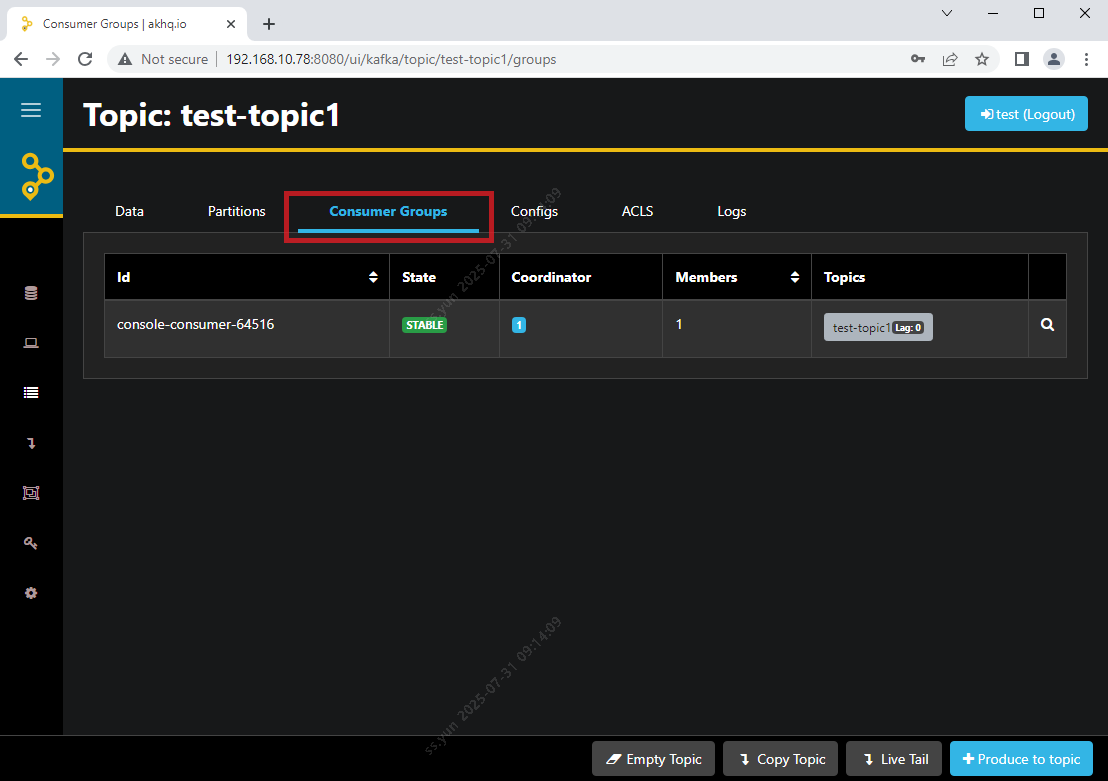Sort table by Members column arrows
Image resolution: width=1108 pixels, height=781 pixels.
tap(795, 277)
